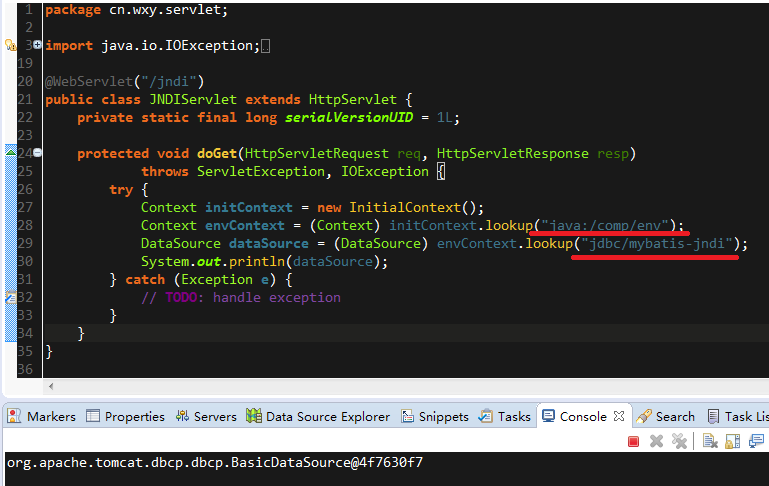769x486 pixels.
Task: Close the Console view tab
Action: coord(619,416)
